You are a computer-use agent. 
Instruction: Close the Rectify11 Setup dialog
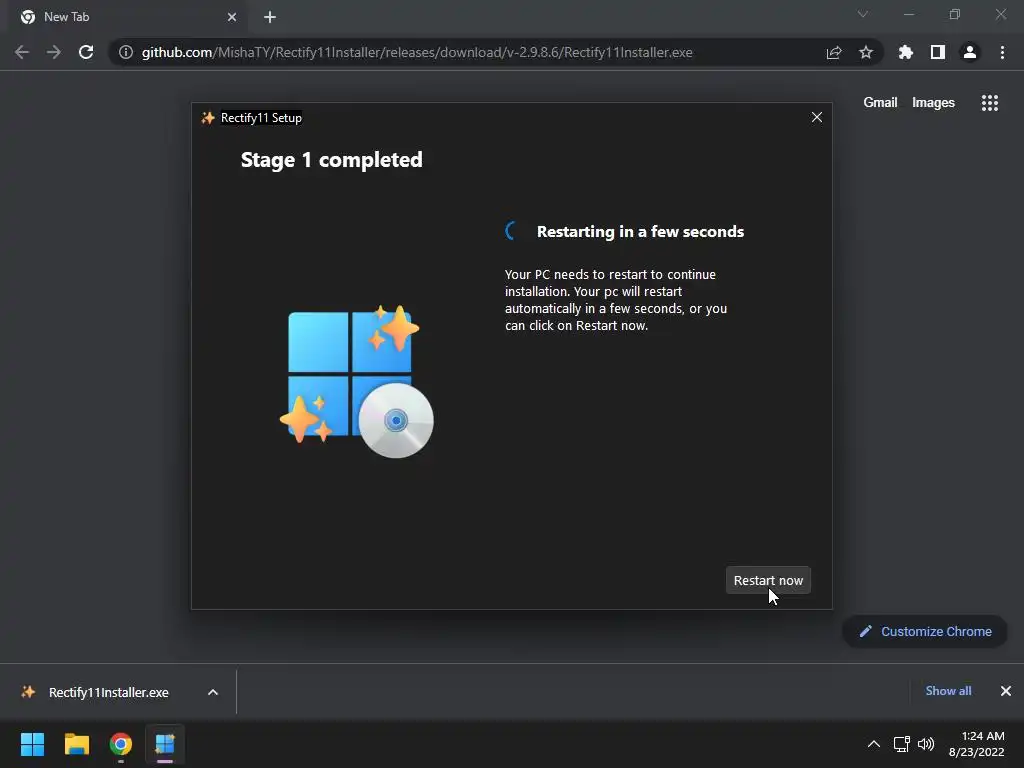click(x=816, y=118)
